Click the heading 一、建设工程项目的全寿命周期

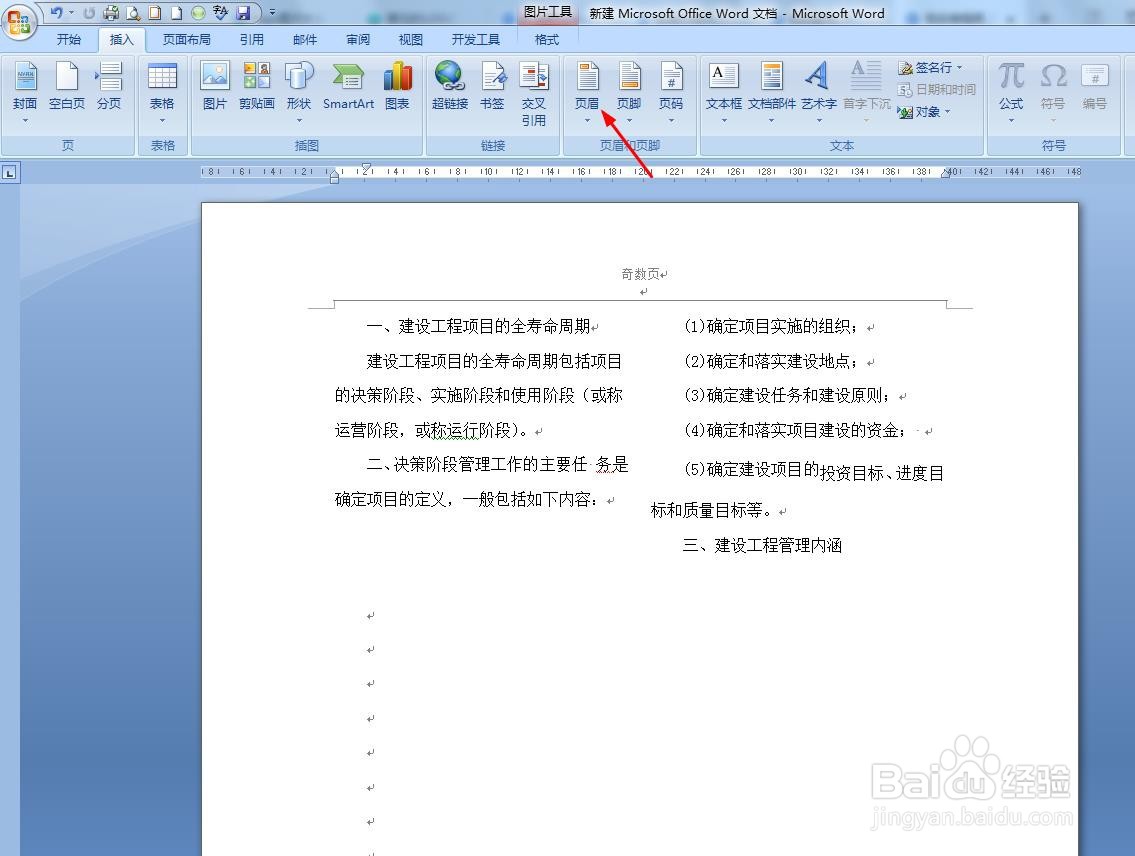click(478, 327)
